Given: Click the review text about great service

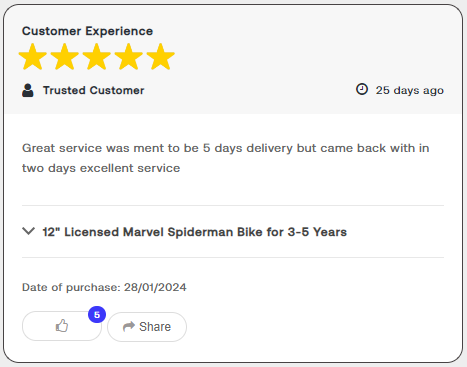Looking at the screenshot, I should [226, 158].
